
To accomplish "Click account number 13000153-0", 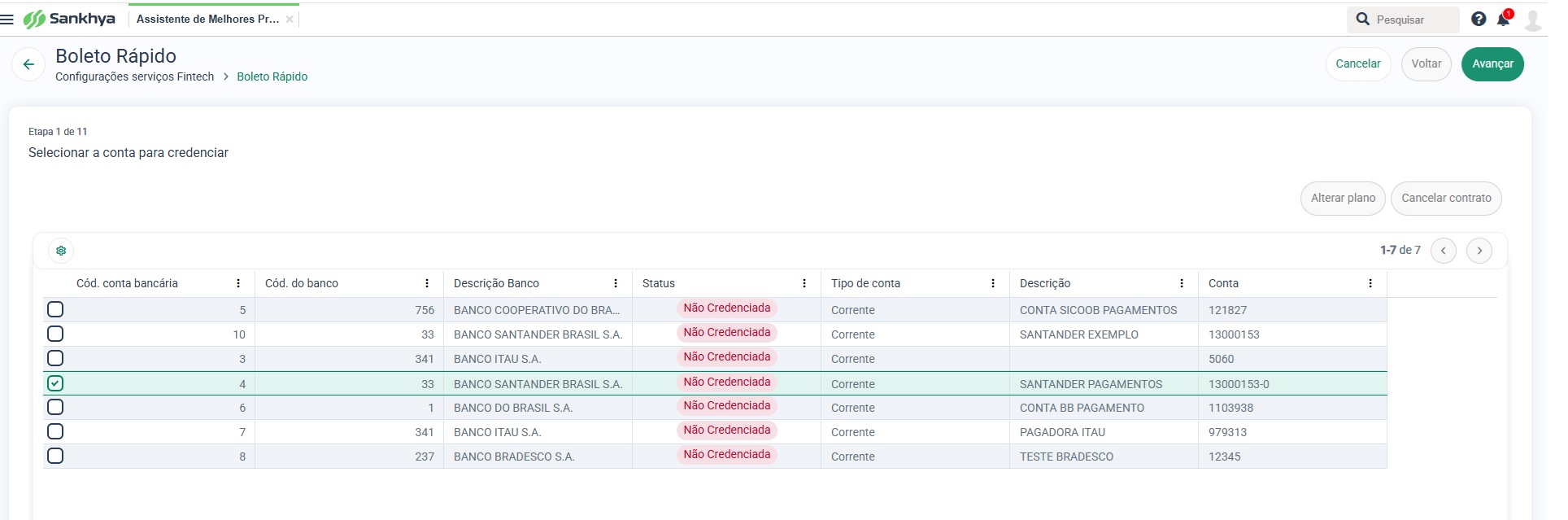I will [1239, 384].
